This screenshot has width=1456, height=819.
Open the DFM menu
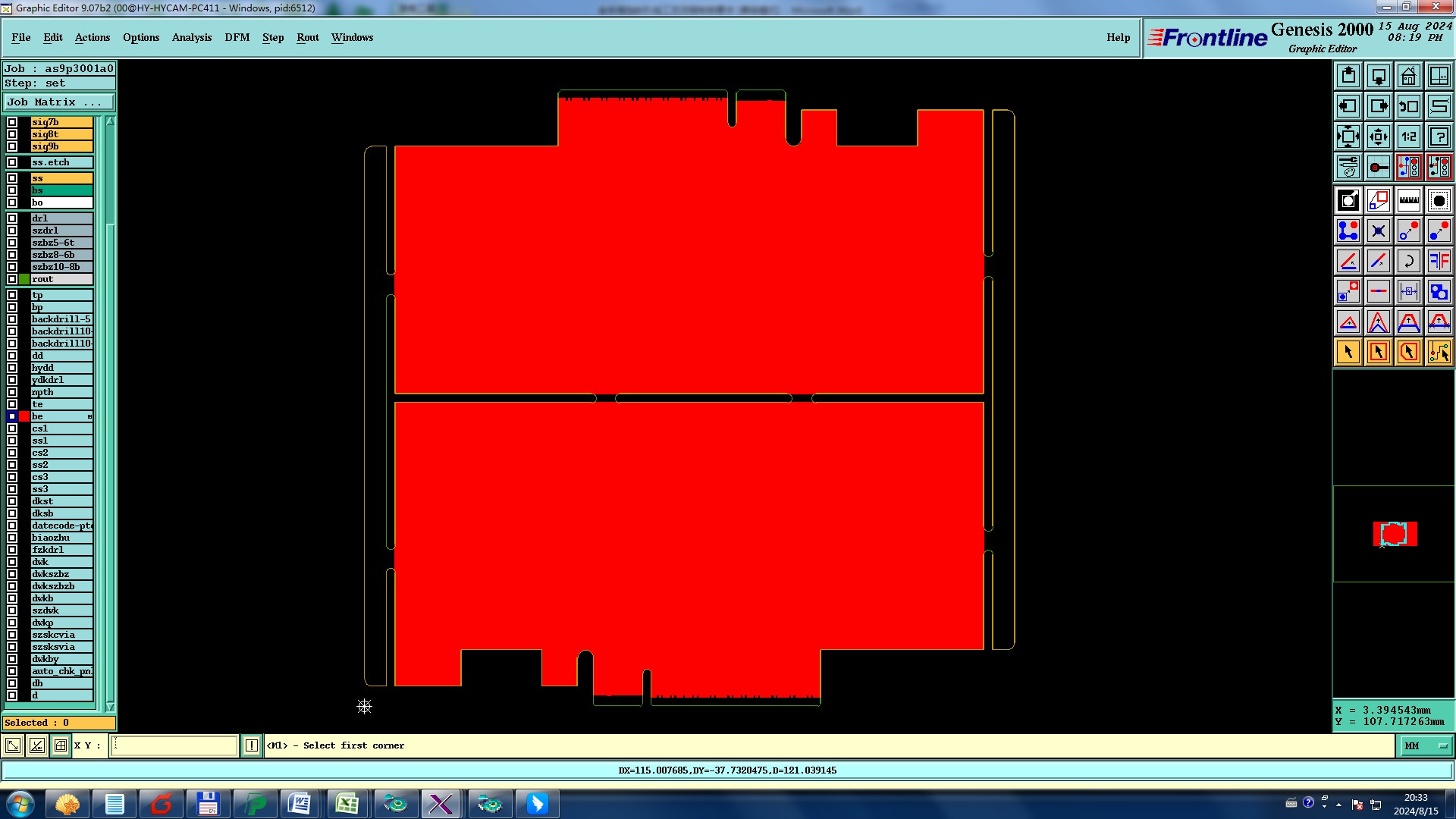pyautogui.click(x=237, y=37)
